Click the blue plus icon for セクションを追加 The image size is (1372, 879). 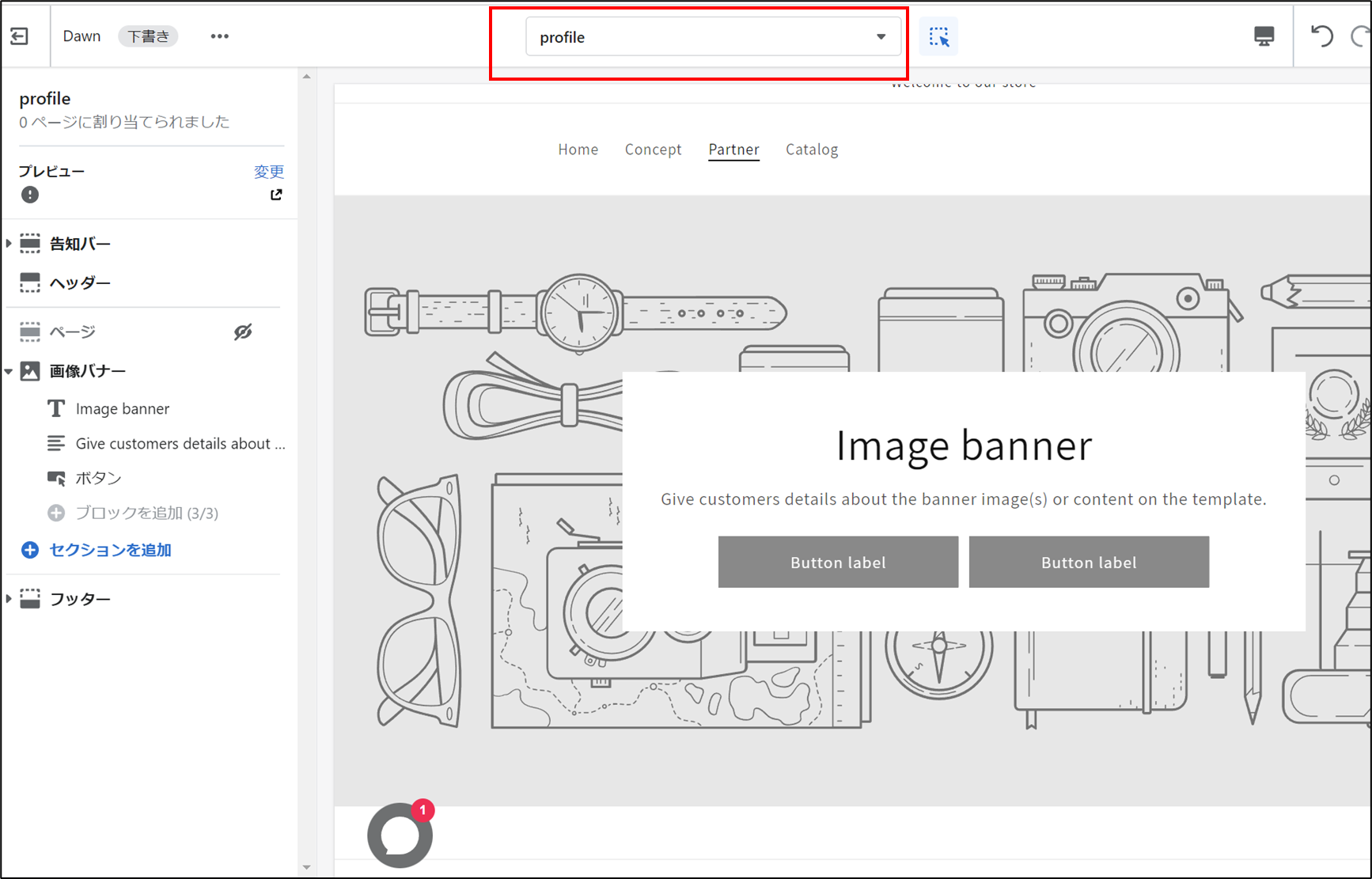point(30,551)
